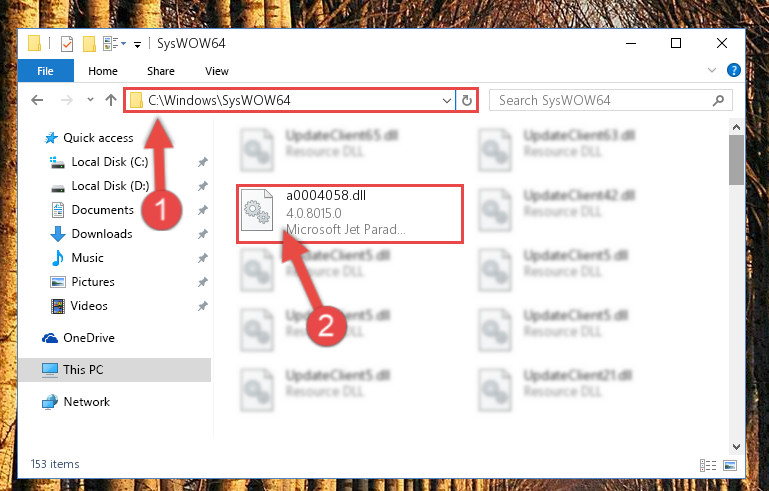The image size is (769, 491).
Task: Open the Help question mark icon
Action: click(734, 71)
